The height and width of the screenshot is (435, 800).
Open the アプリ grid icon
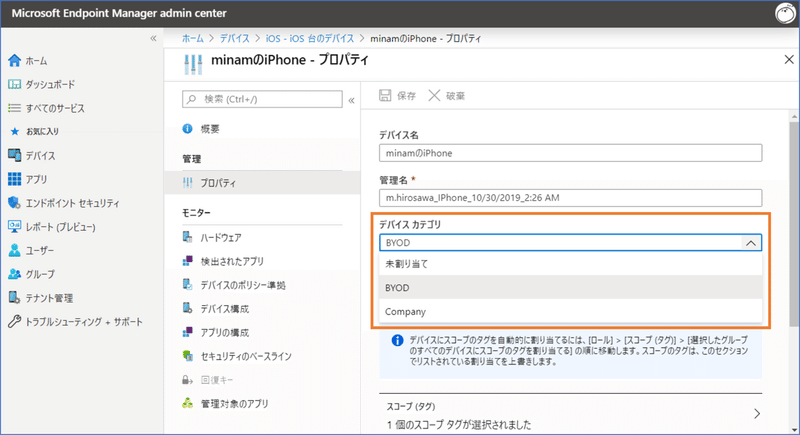pyautogui.click(x=14, y=179)
